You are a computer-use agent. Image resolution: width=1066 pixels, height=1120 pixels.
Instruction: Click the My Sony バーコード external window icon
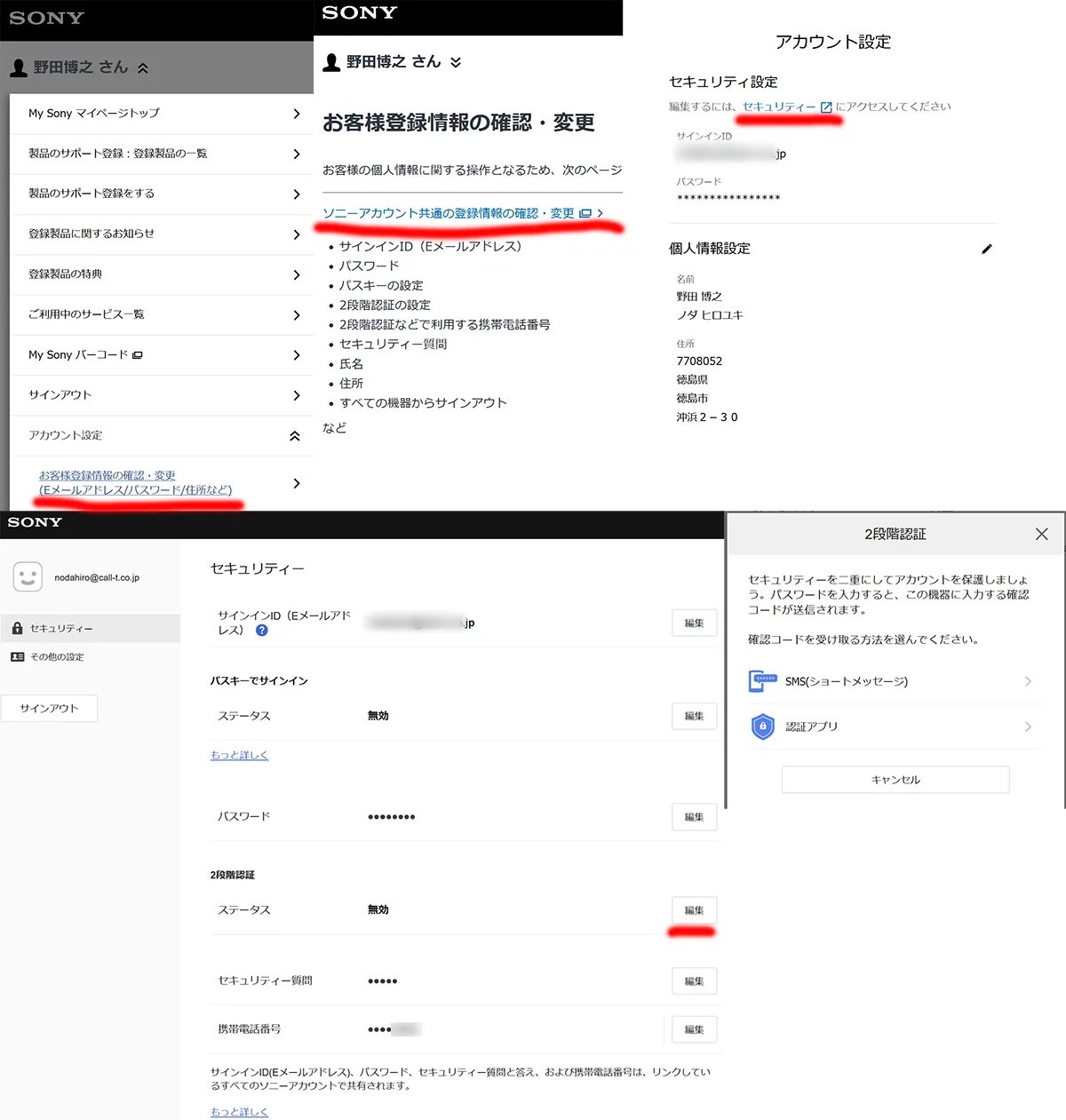coord(138,355)
